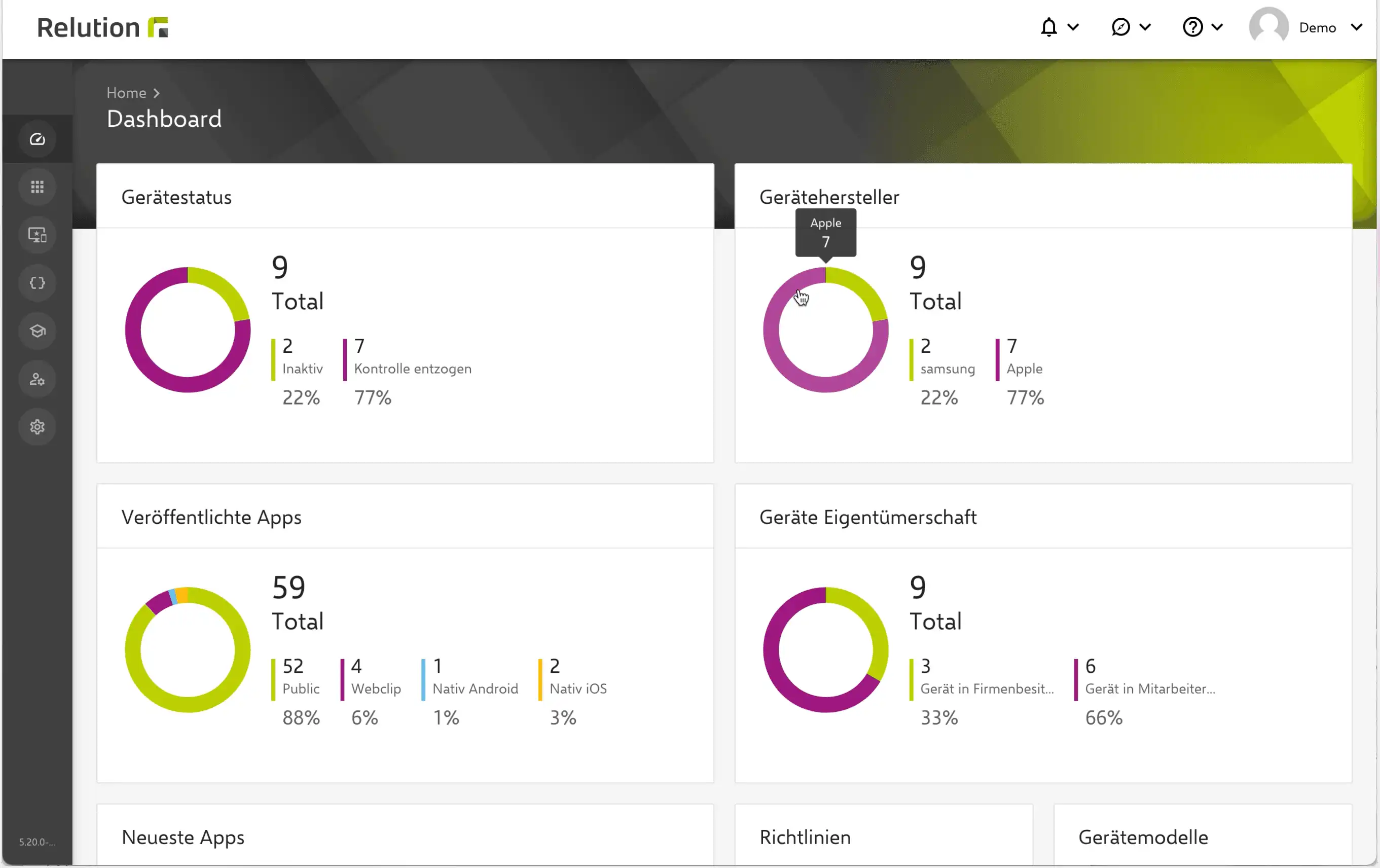The image size is (1380, 868).
Task: Expand the compass menu dropdown arrow
Action: (x=1145, y=27)
